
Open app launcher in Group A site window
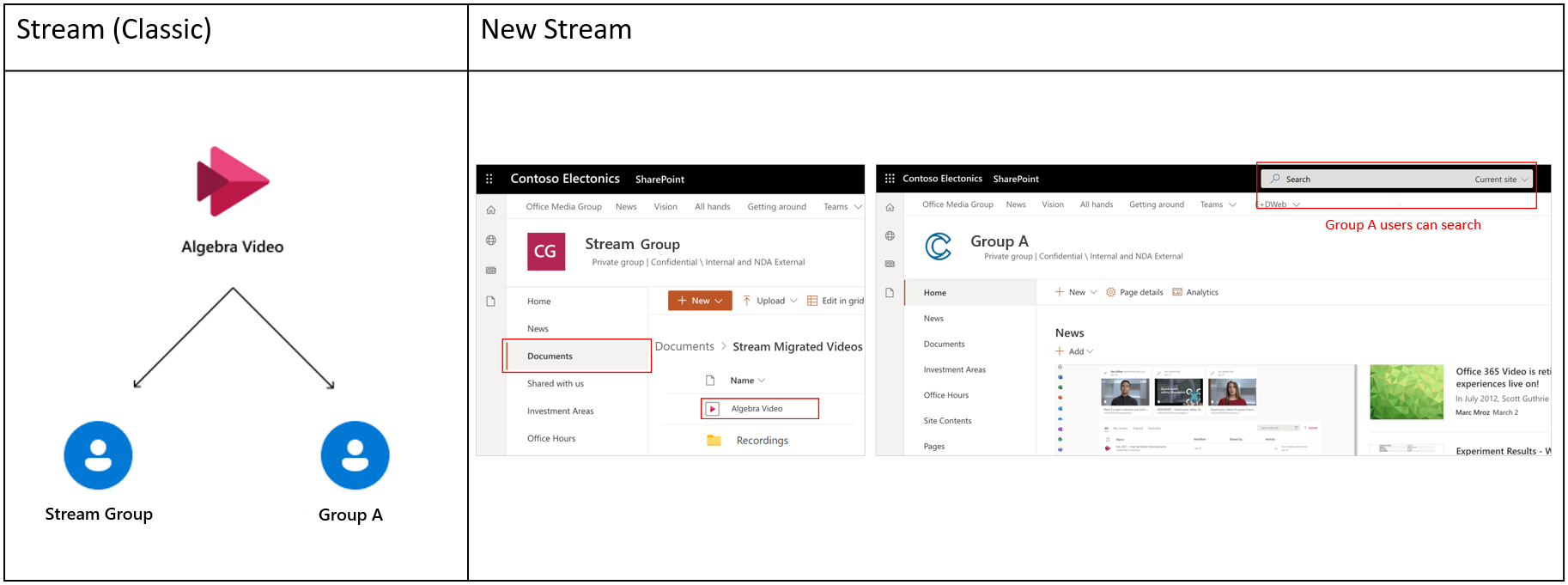(890, 179)
